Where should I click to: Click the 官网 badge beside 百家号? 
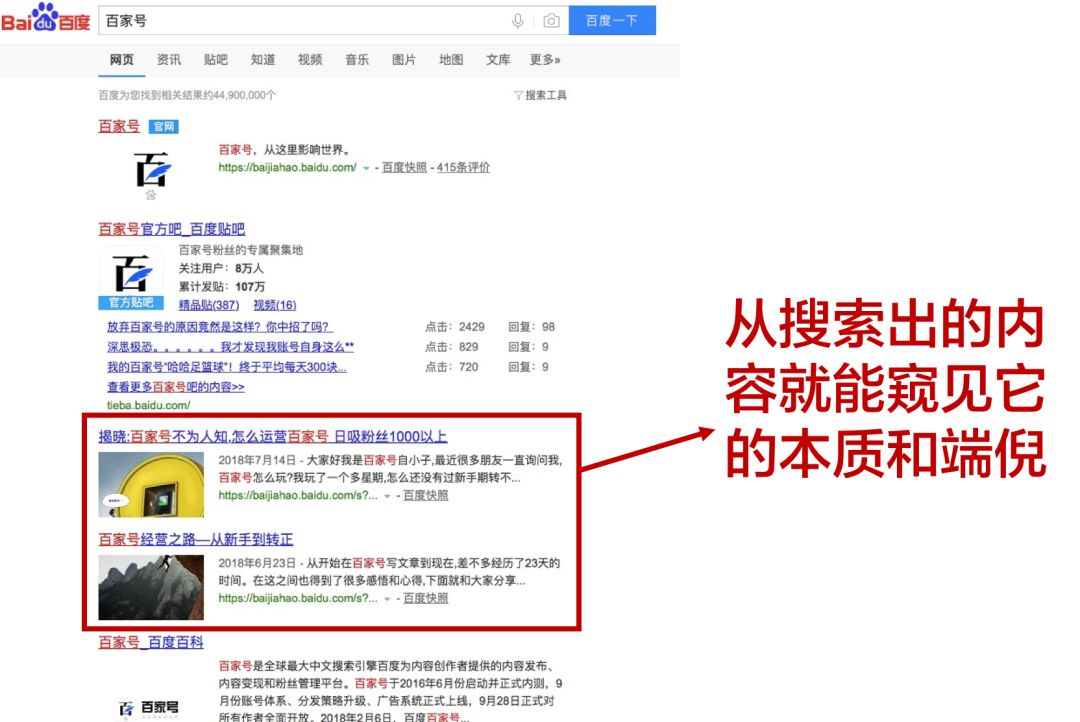pyautogui.click(x=164, y=127)
